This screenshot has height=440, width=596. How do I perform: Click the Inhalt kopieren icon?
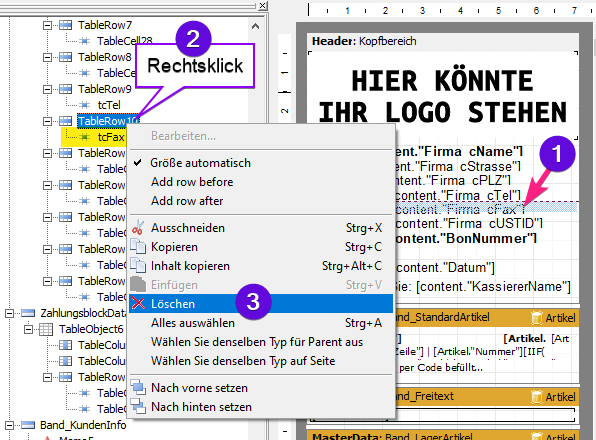pyautogui.click(x=138, y=266)
